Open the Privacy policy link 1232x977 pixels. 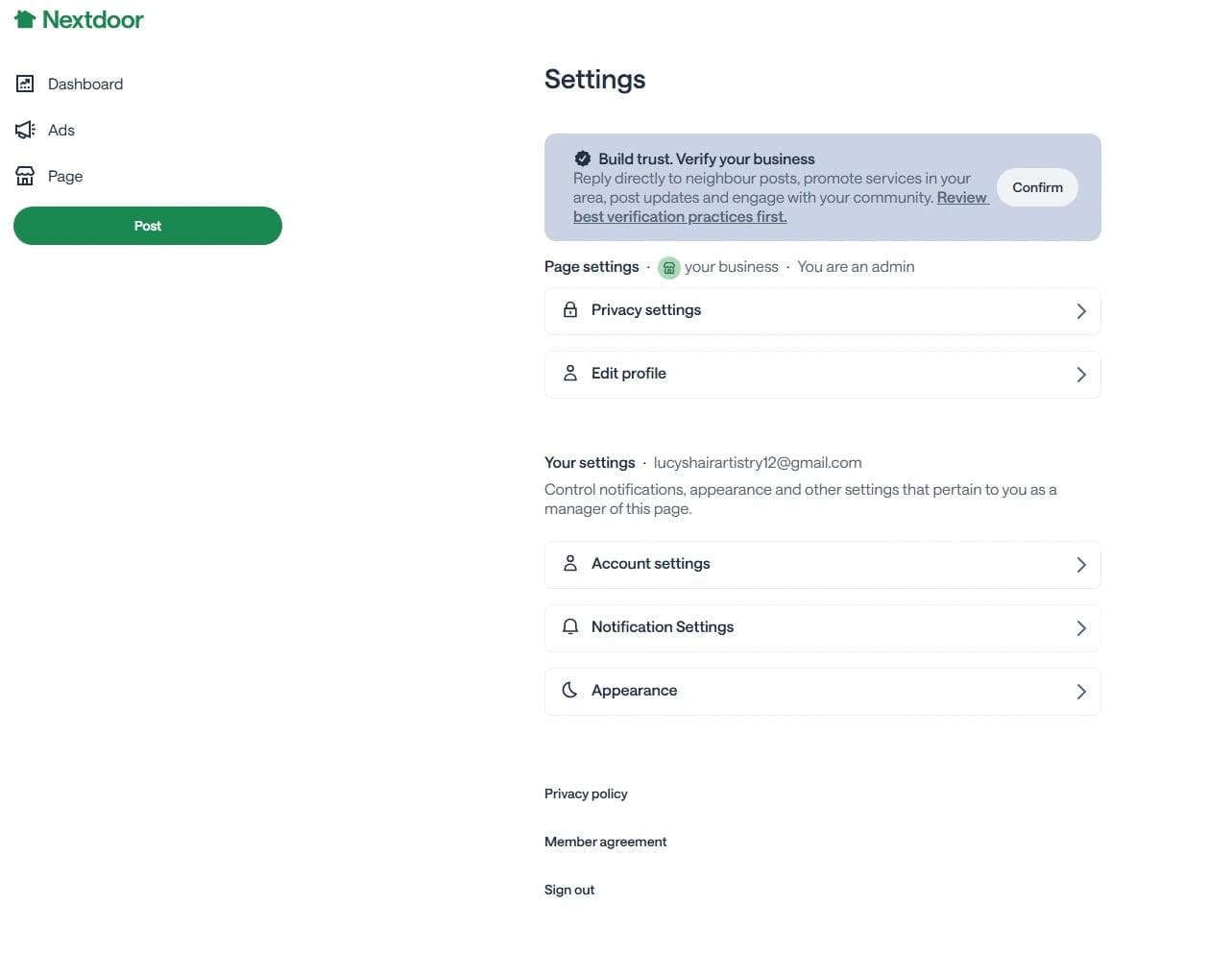586,794
